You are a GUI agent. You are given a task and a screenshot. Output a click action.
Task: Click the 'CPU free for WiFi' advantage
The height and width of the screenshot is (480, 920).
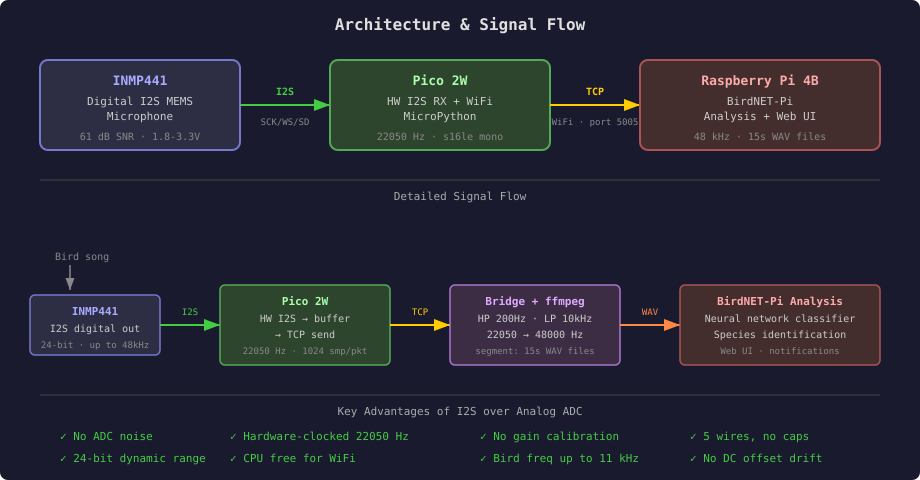click(x=292, y=458)
